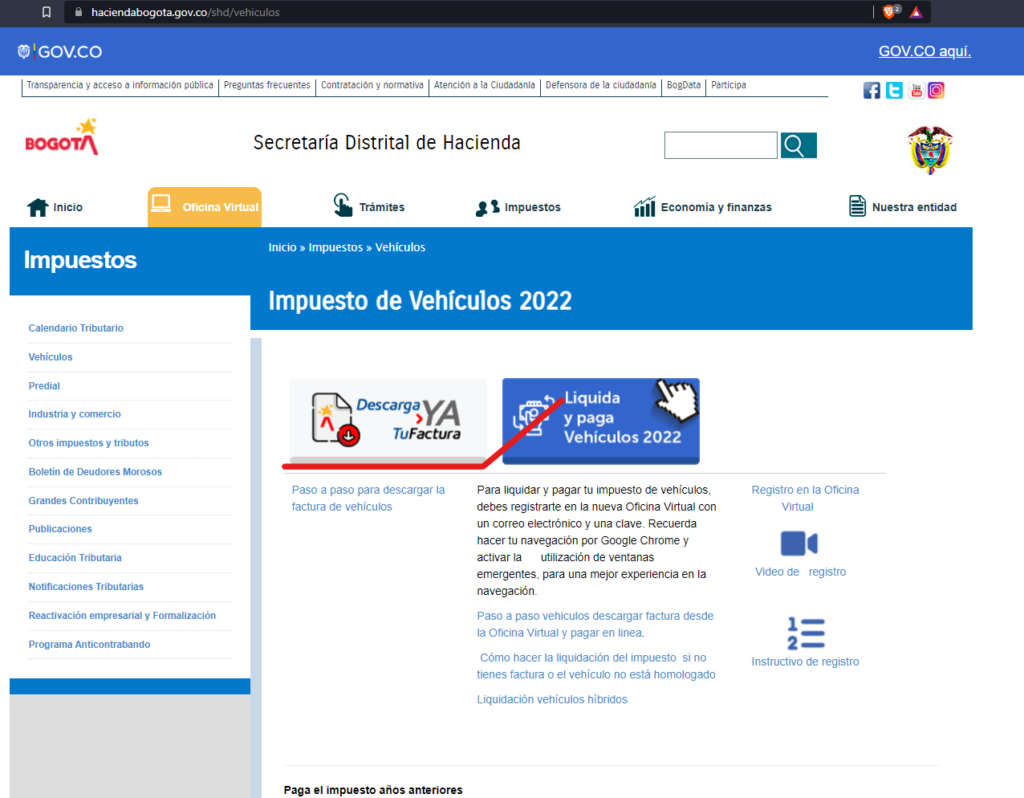Click the browser bookmark icon
This screenshot has width=1024, height=798.
pos(47,12)
